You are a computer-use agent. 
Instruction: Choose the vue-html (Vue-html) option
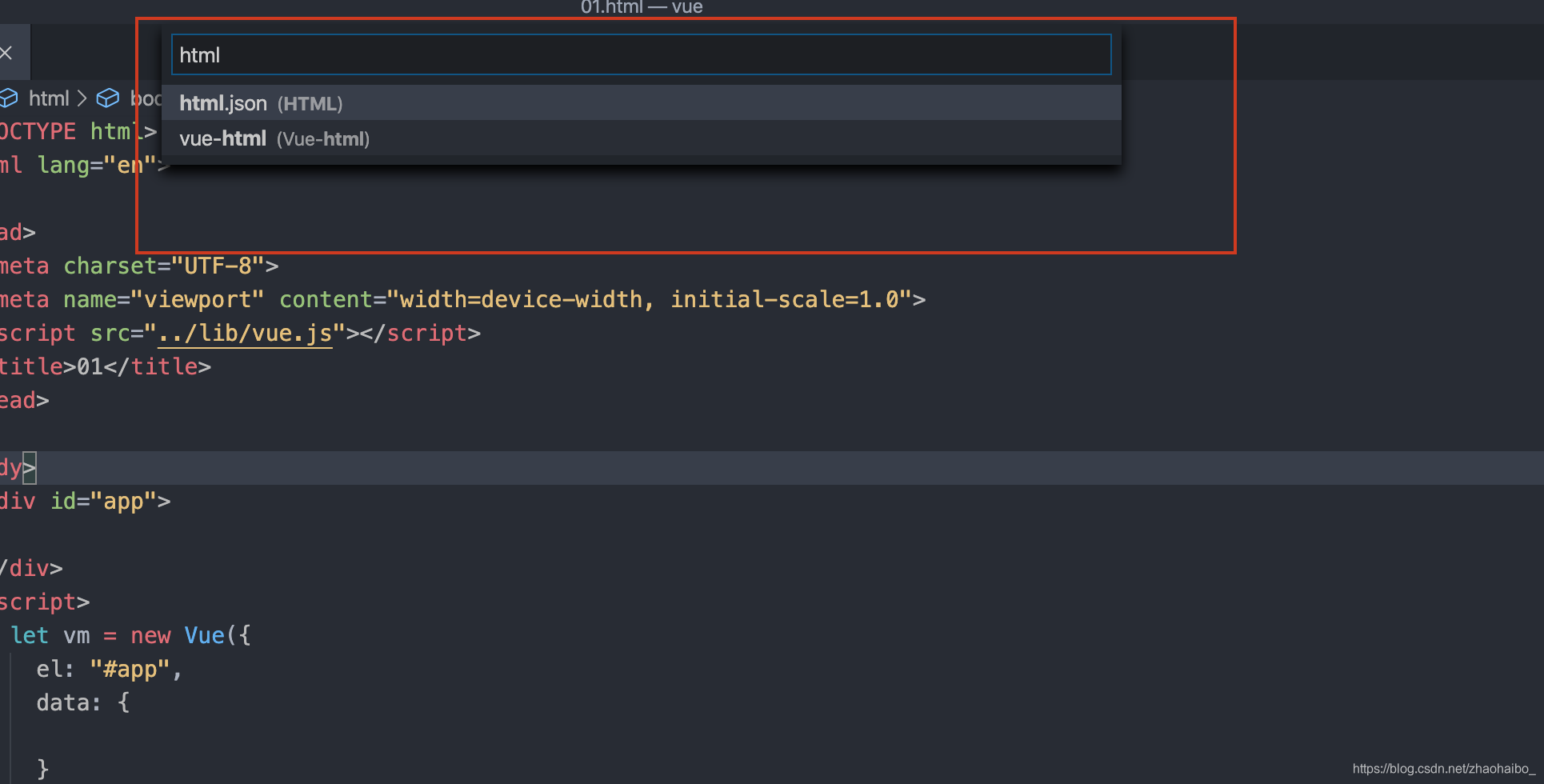(x=641, y=138)
